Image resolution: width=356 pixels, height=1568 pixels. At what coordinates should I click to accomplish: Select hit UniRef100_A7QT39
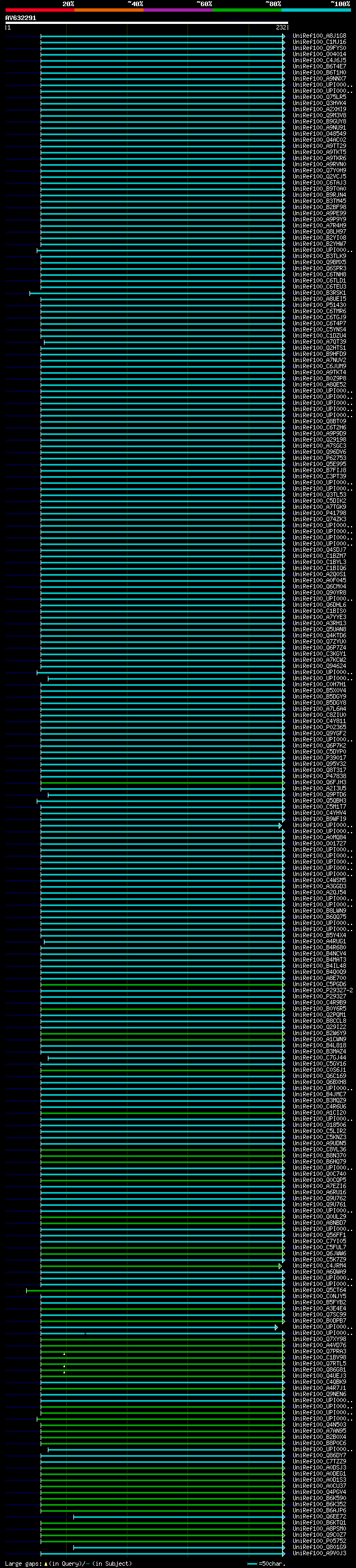click(x=319, y=342)
